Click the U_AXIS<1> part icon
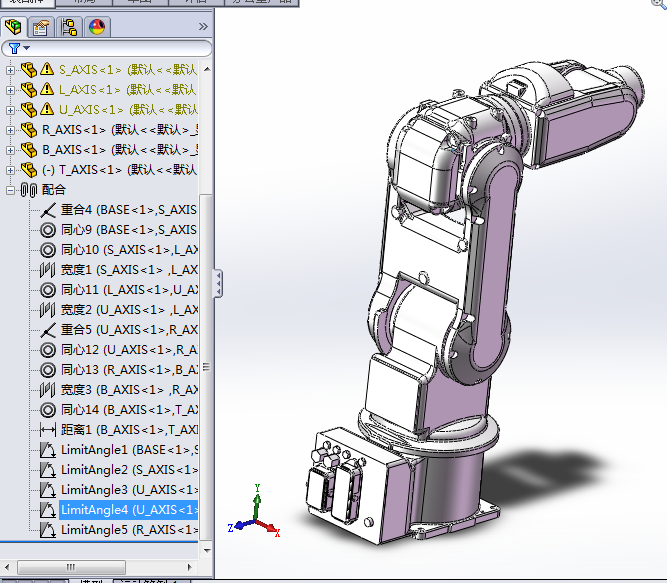This screenshot has width=667, height=583. point(29,109)
